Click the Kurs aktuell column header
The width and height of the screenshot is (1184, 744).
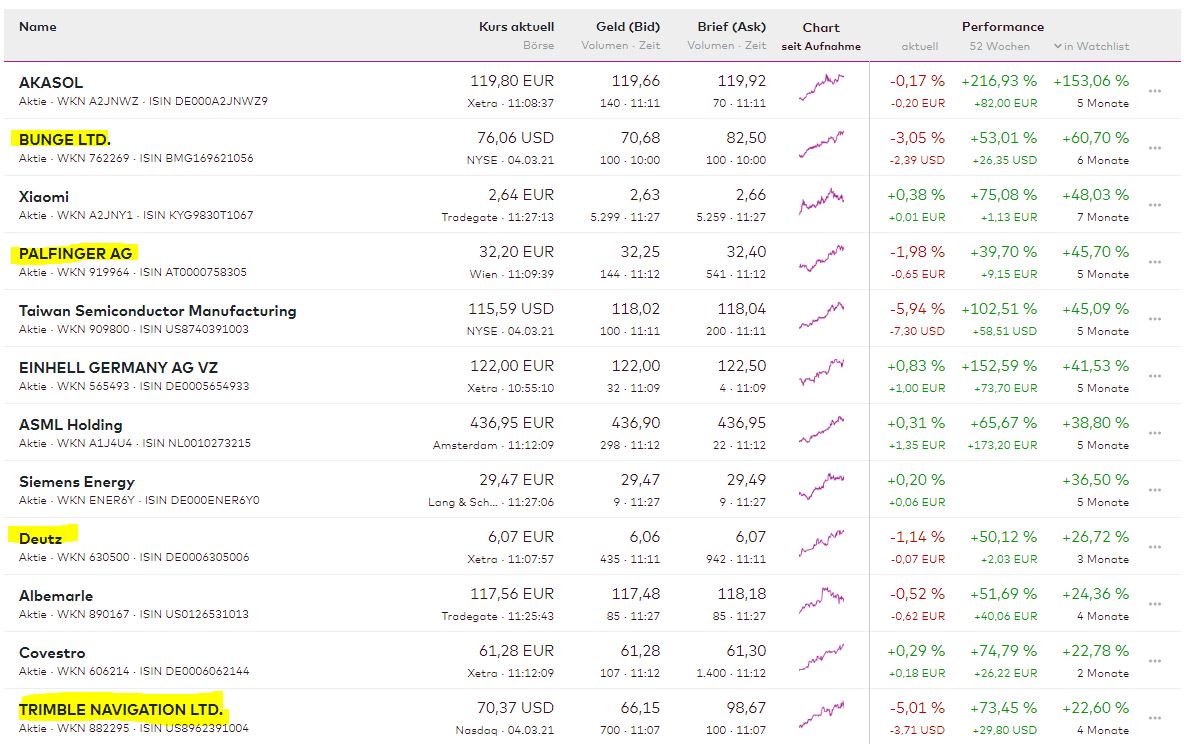point(516,27)
